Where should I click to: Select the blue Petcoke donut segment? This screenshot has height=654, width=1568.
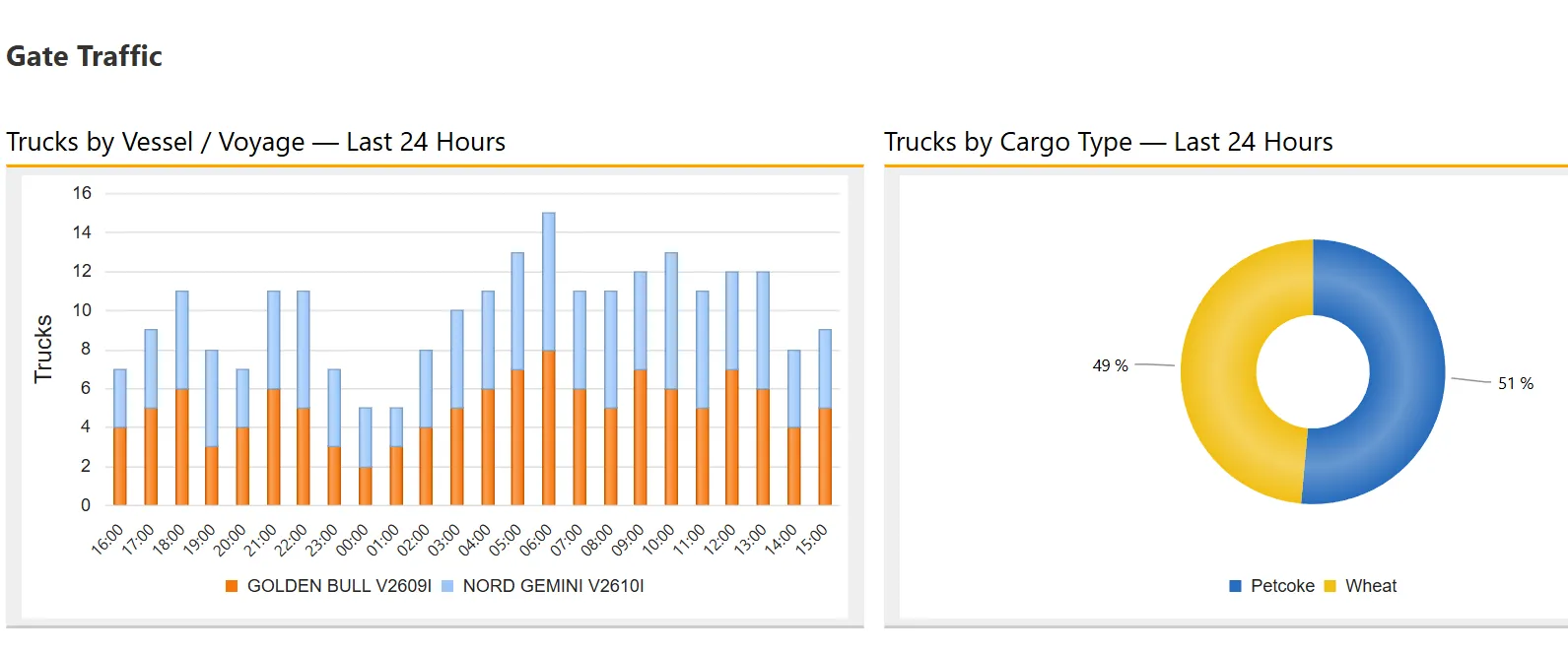[x=1406, y=372]
